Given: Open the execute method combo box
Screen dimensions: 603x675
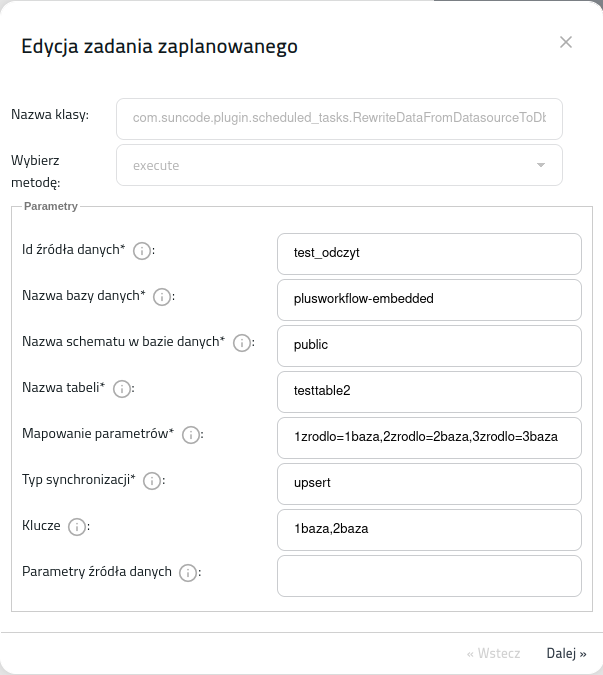Looking at the screenshot, I should 339,165.
